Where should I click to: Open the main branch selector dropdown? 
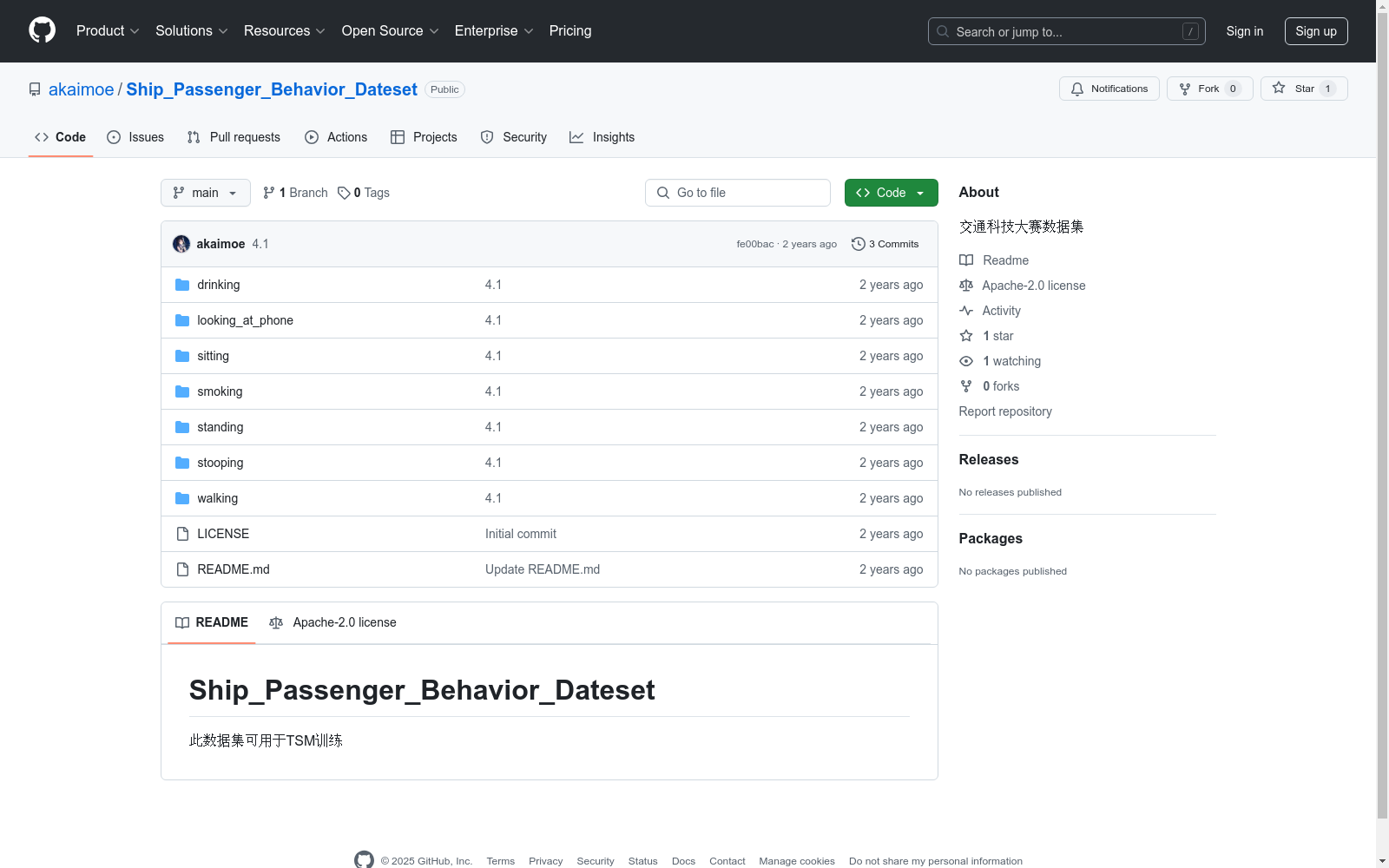coord(206,193)
